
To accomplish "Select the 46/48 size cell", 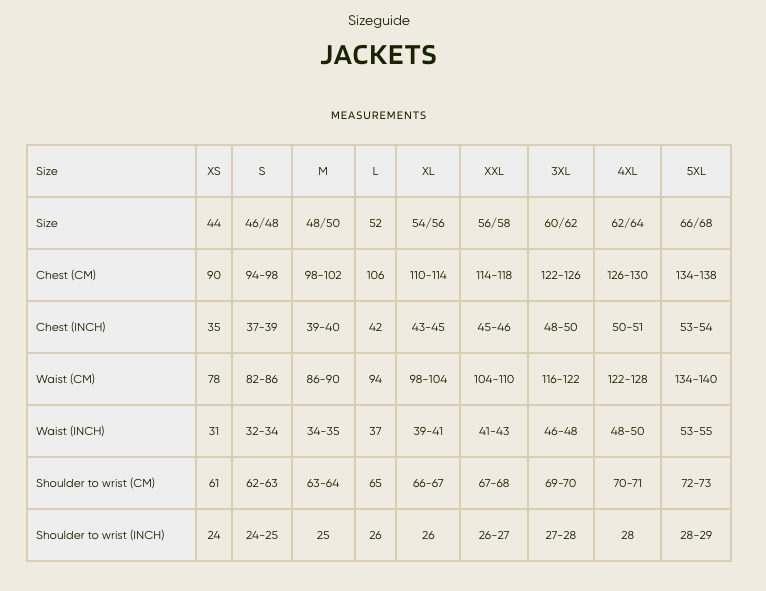I will click(x=262, y=223).
